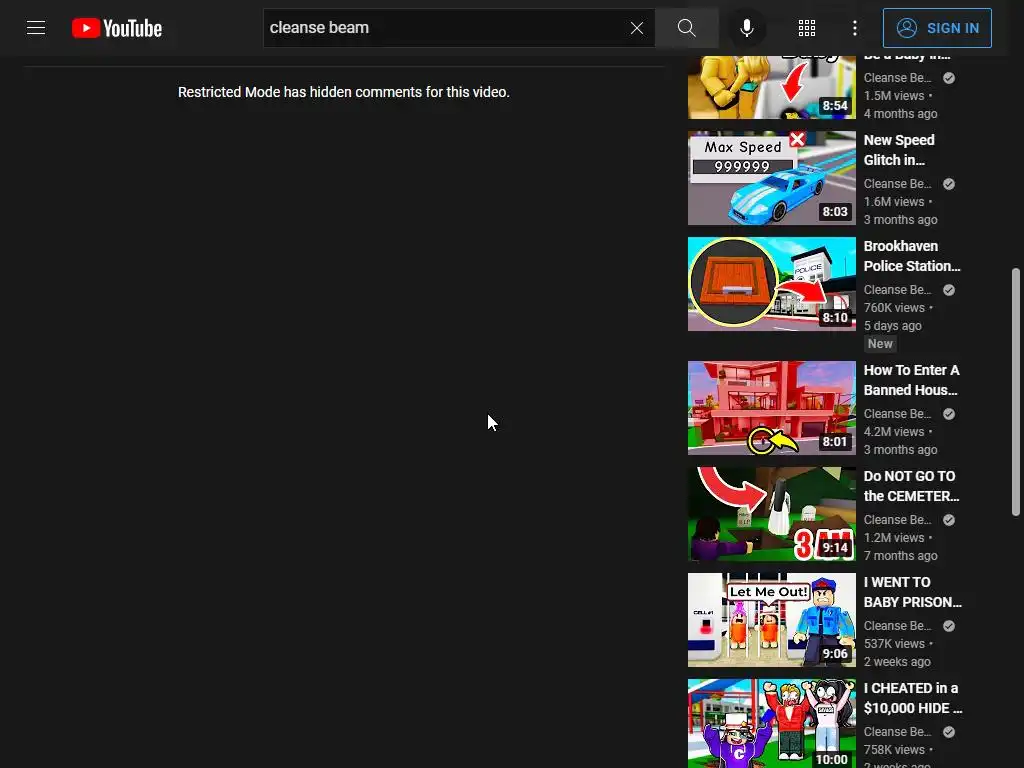Open 'Brookhaven Police Station...' title

912,256
